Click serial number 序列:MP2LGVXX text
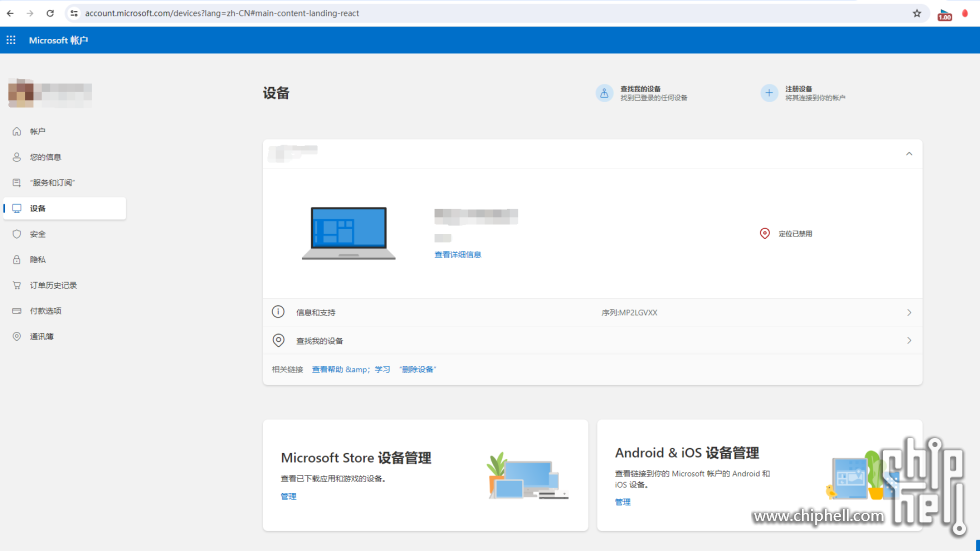The width and height of the screenshot is (980, 551). coord(629,312)
